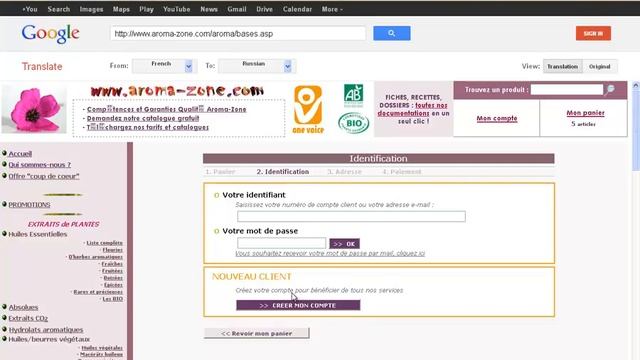Open D'herbes aromatiques sublink

coord(96,257)
